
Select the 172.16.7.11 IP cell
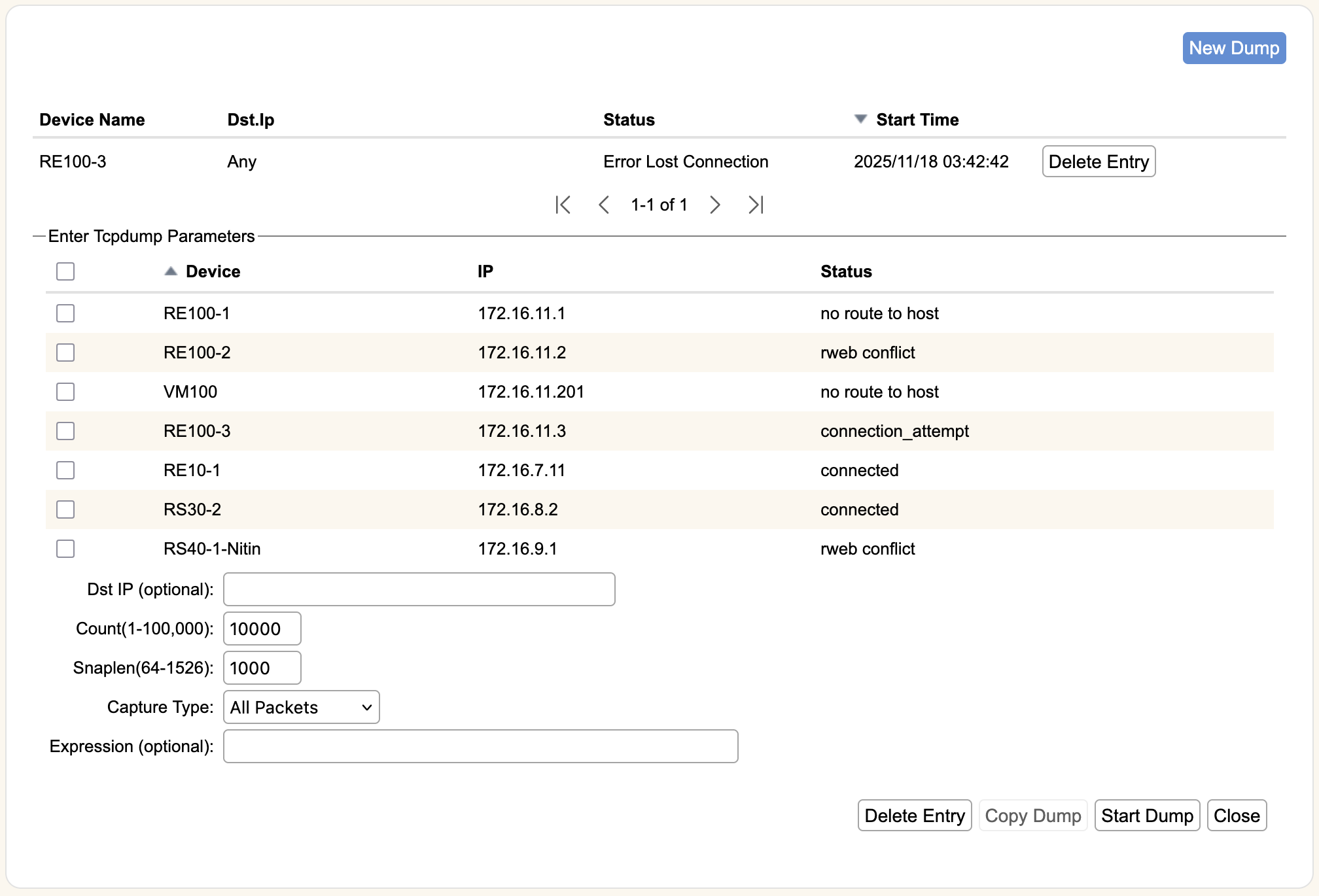pyautogui.click(x=521, y=470)
